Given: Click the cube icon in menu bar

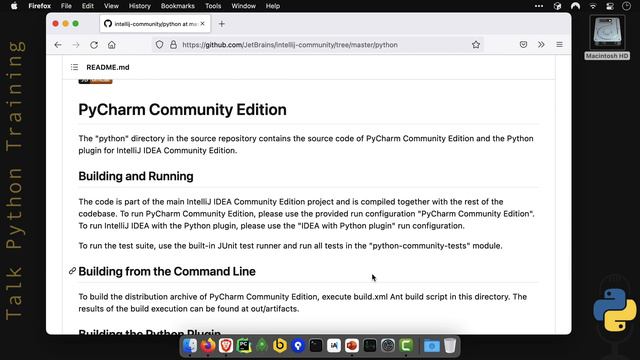Looking at the screenshot, I should pyautogui.click(x=557, y=6).
